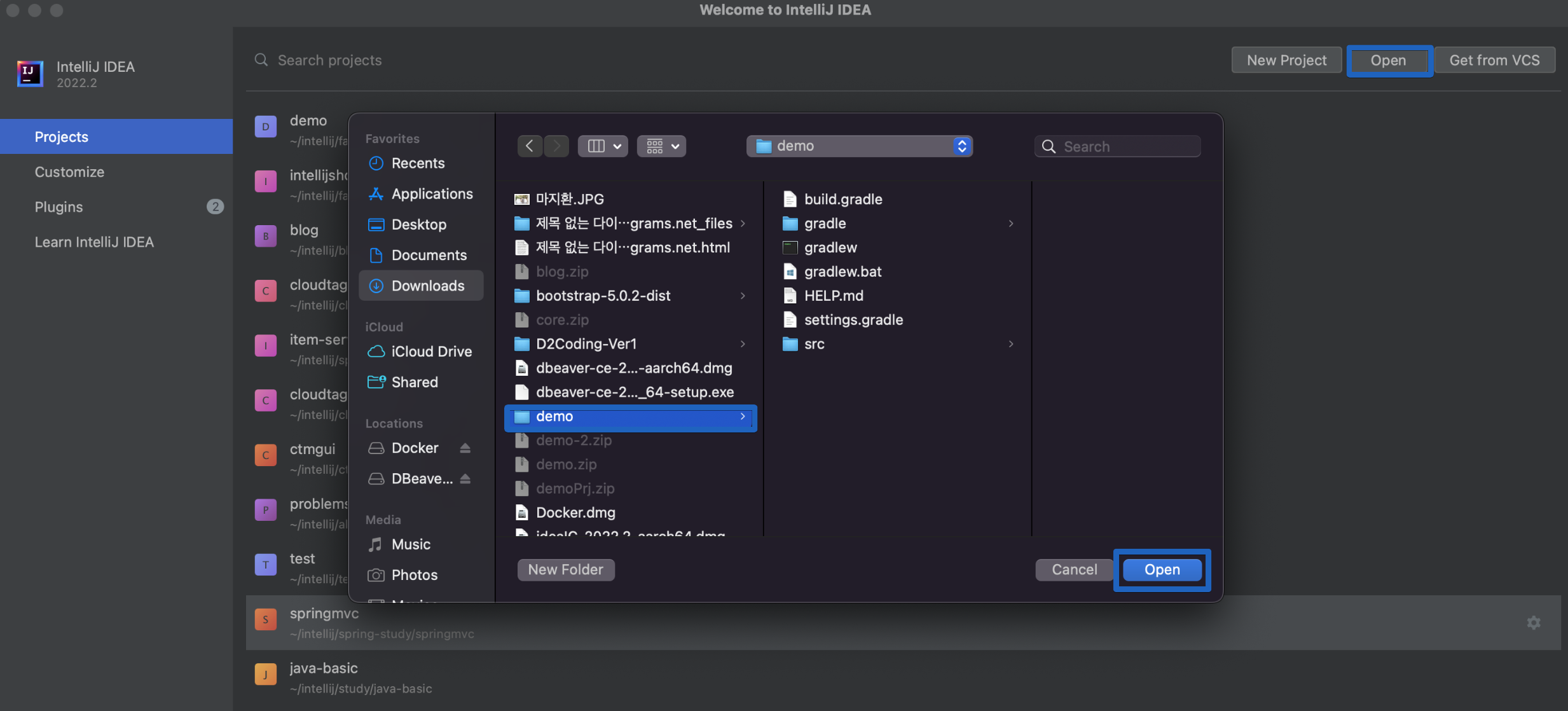1568x711 pixels.
Task: Eject the Docker volume
Action: point(465,448)
